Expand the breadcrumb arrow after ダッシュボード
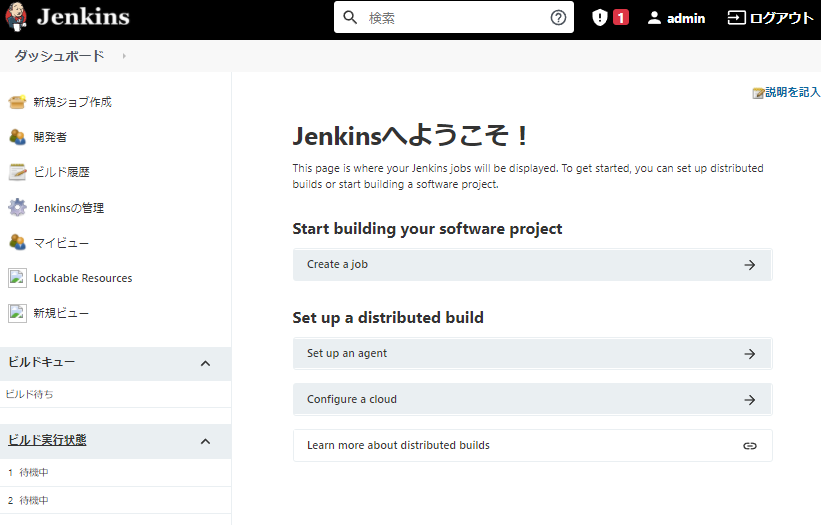The width and height of the screenshot is (821, 525). point(124,56)
